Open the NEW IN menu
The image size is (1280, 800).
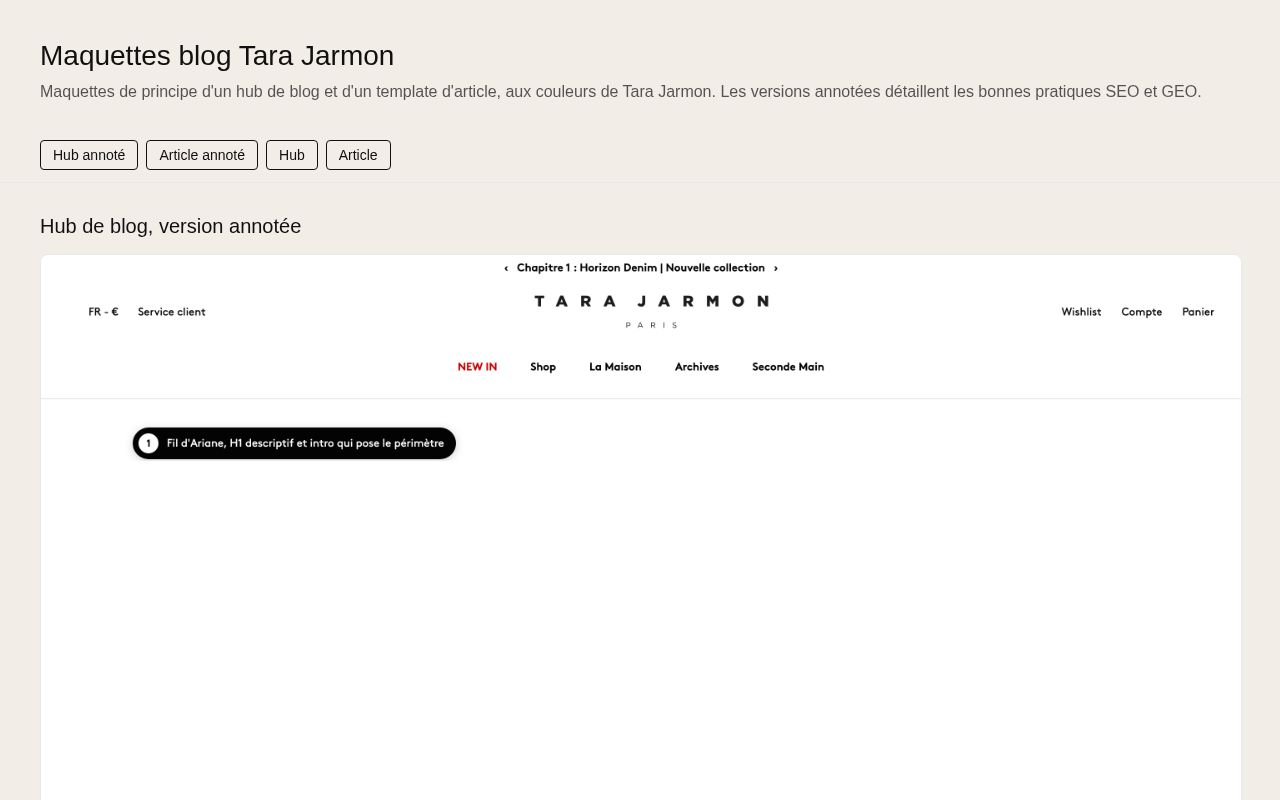point(477,367)
